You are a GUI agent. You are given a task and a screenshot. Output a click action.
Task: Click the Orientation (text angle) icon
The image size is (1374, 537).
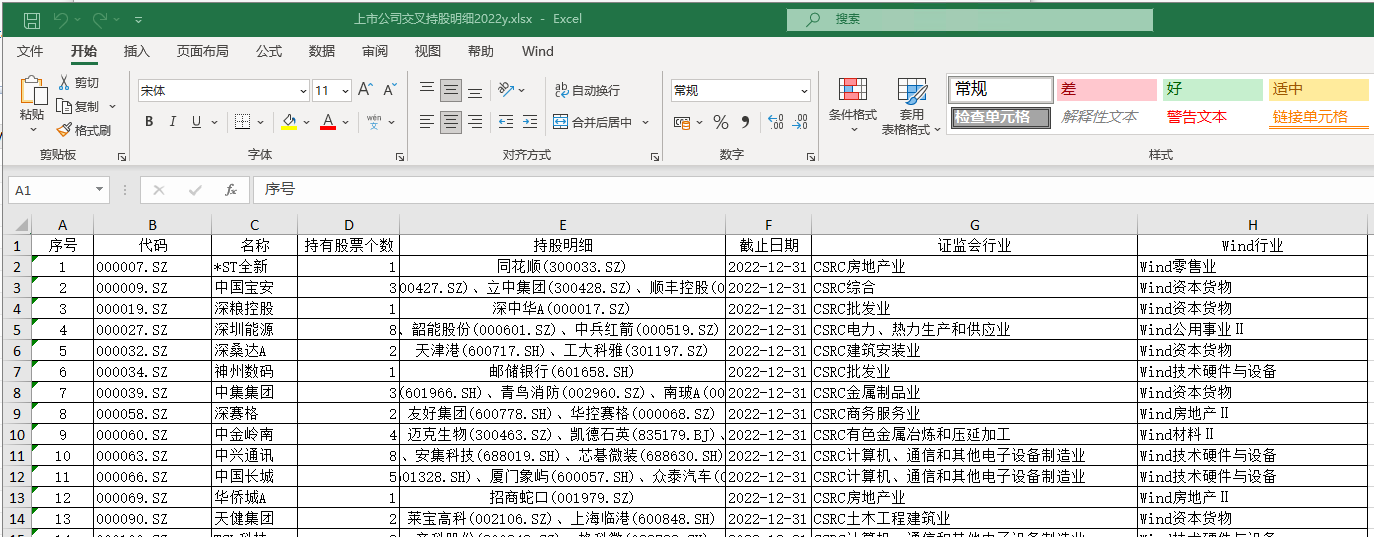click(x=507, y=90)
